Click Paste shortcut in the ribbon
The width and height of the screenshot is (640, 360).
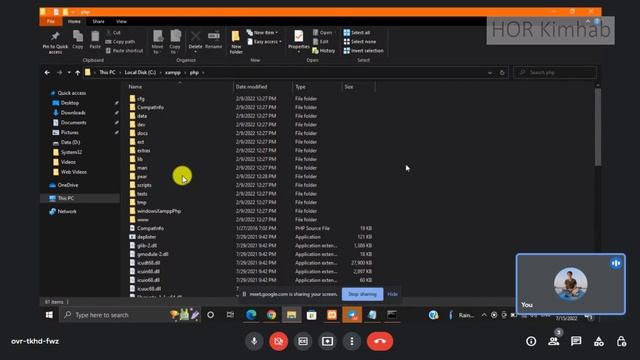click(124, 51)
